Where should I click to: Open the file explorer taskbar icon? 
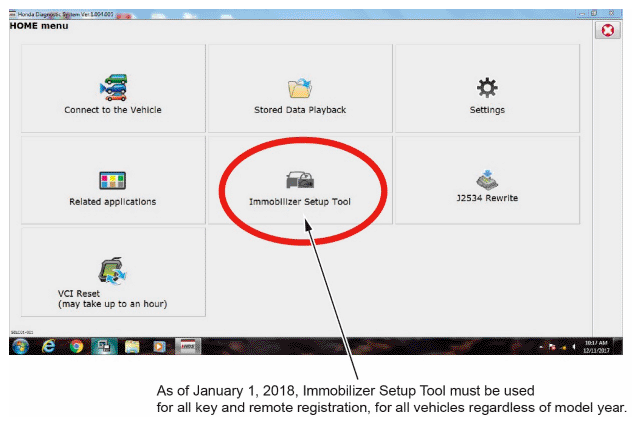point(132,346)
